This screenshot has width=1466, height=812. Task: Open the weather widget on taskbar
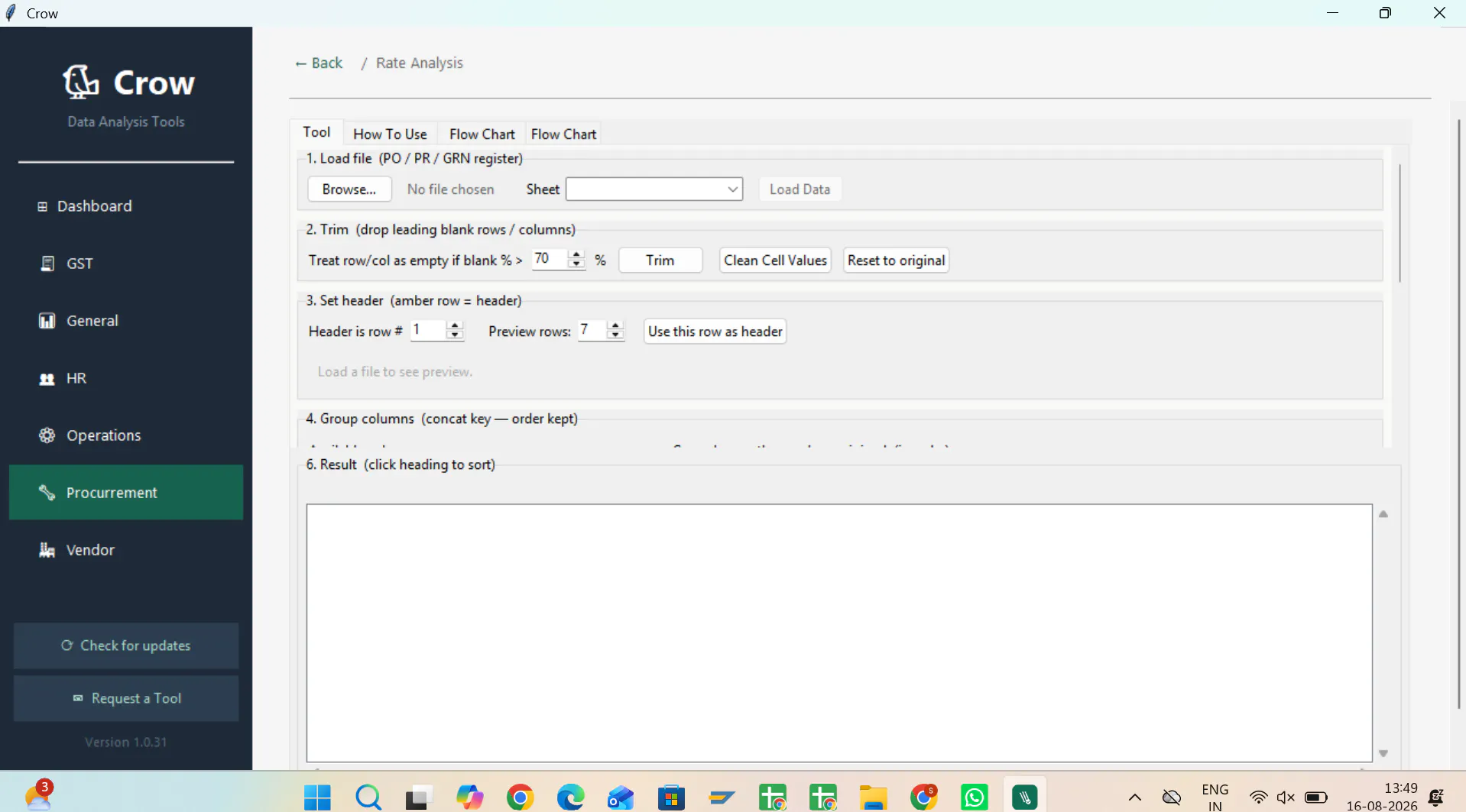pyautogui.click(x=38, y=796)
